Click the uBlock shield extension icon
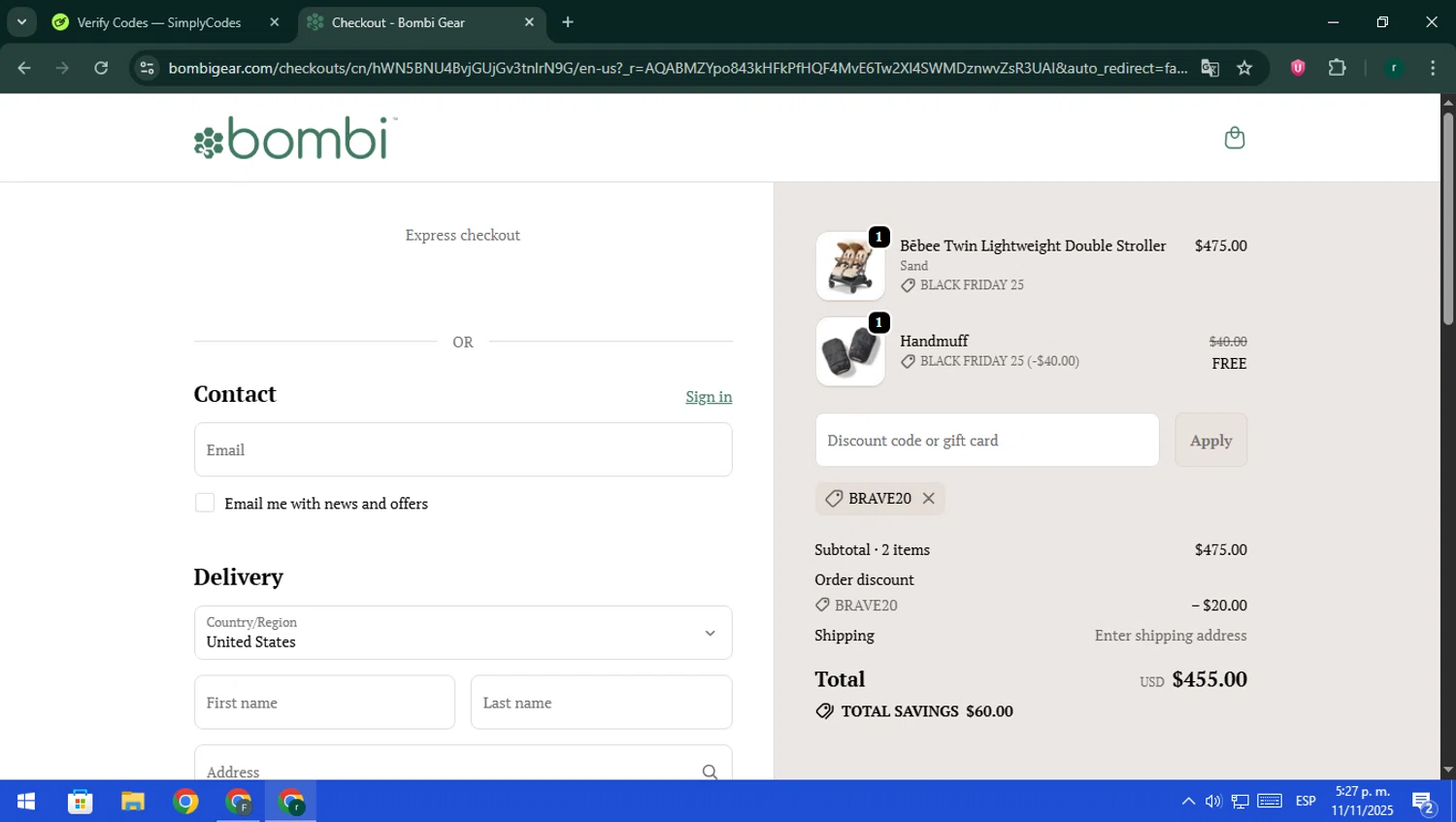Screen dimensions: 1456x822 tap(1298, 68)
